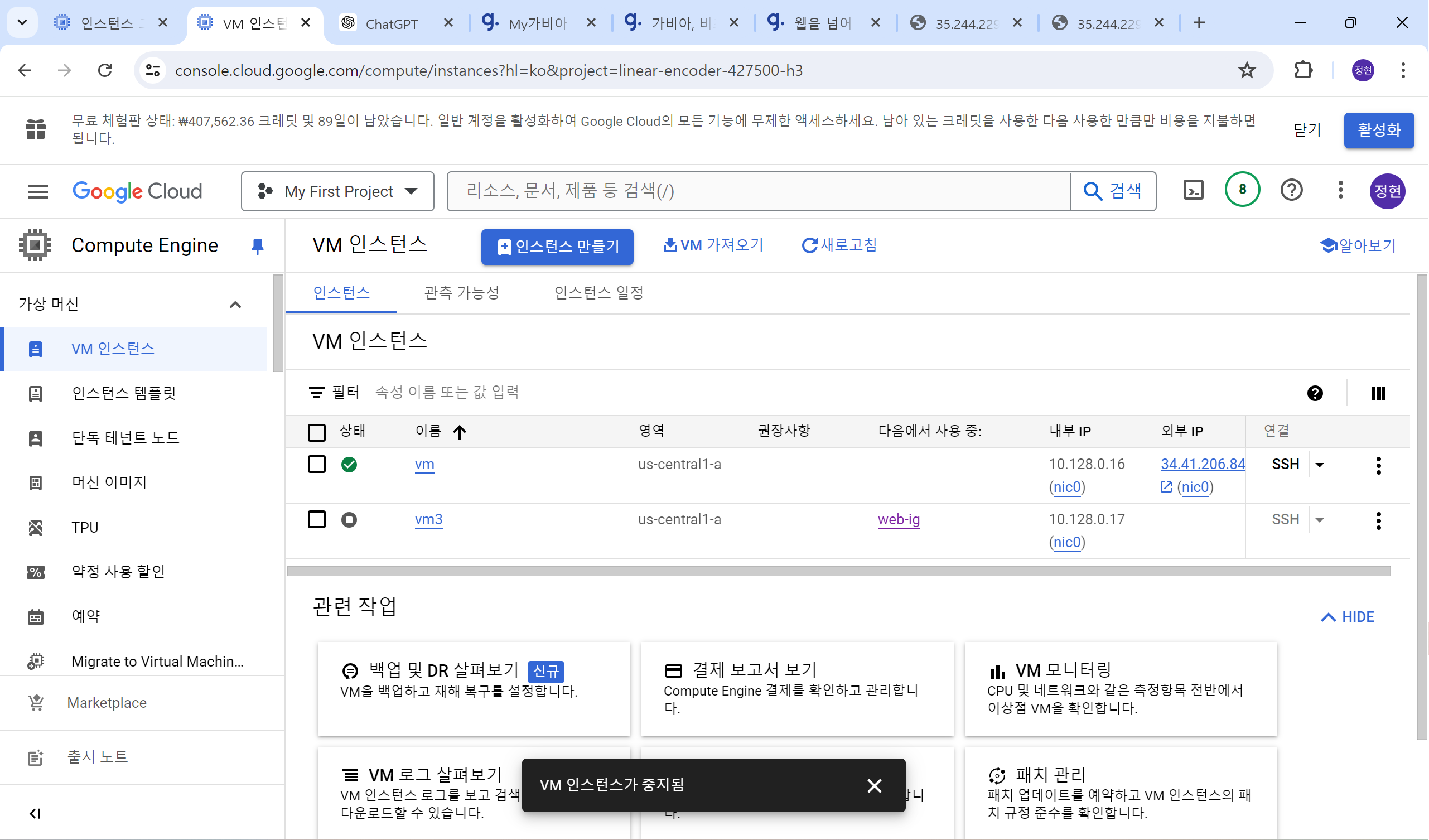Check the box for the vm3 instance
This screenshot has width=1429, height=840.
coord(316,519)
